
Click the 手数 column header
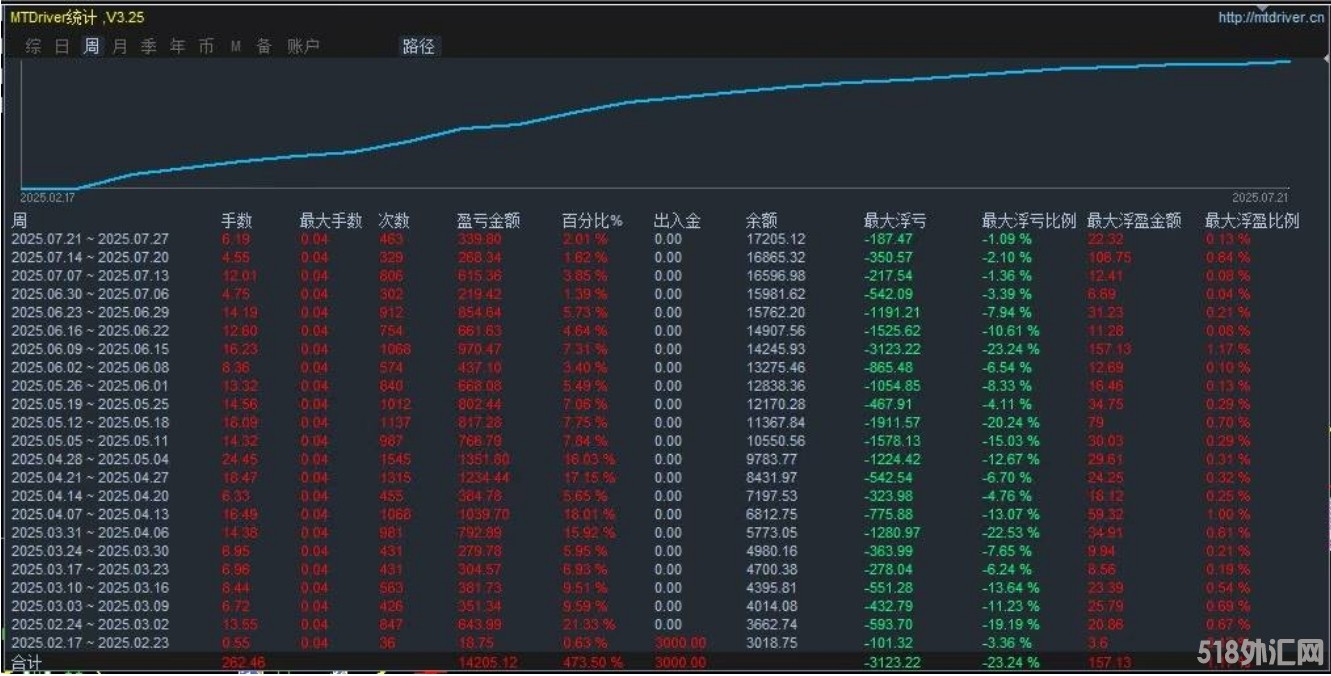point(237,221)
